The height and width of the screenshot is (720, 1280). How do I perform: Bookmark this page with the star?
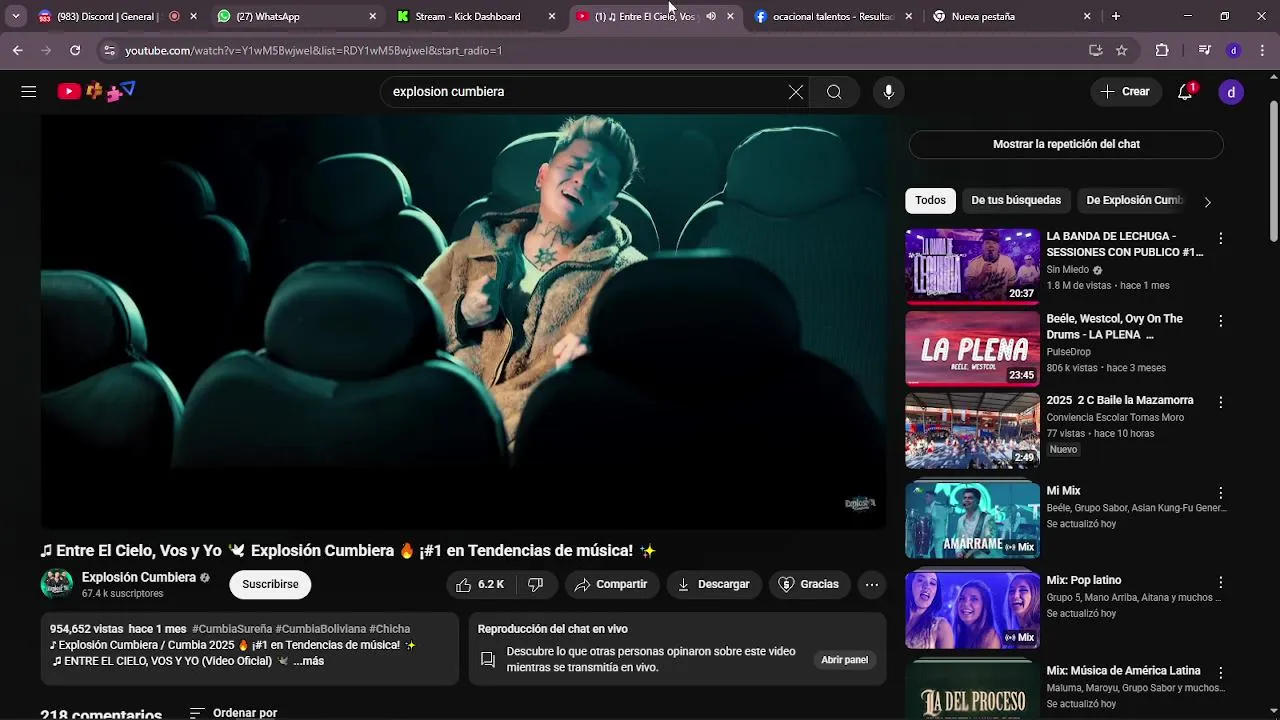[x=1122, y=50]
